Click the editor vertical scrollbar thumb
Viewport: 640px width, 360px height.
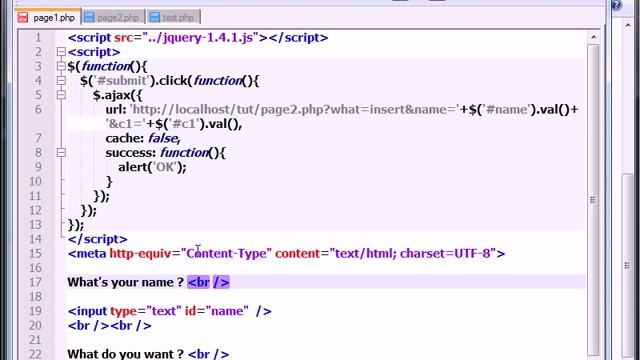pyautogui.click(x=593, y=200)
